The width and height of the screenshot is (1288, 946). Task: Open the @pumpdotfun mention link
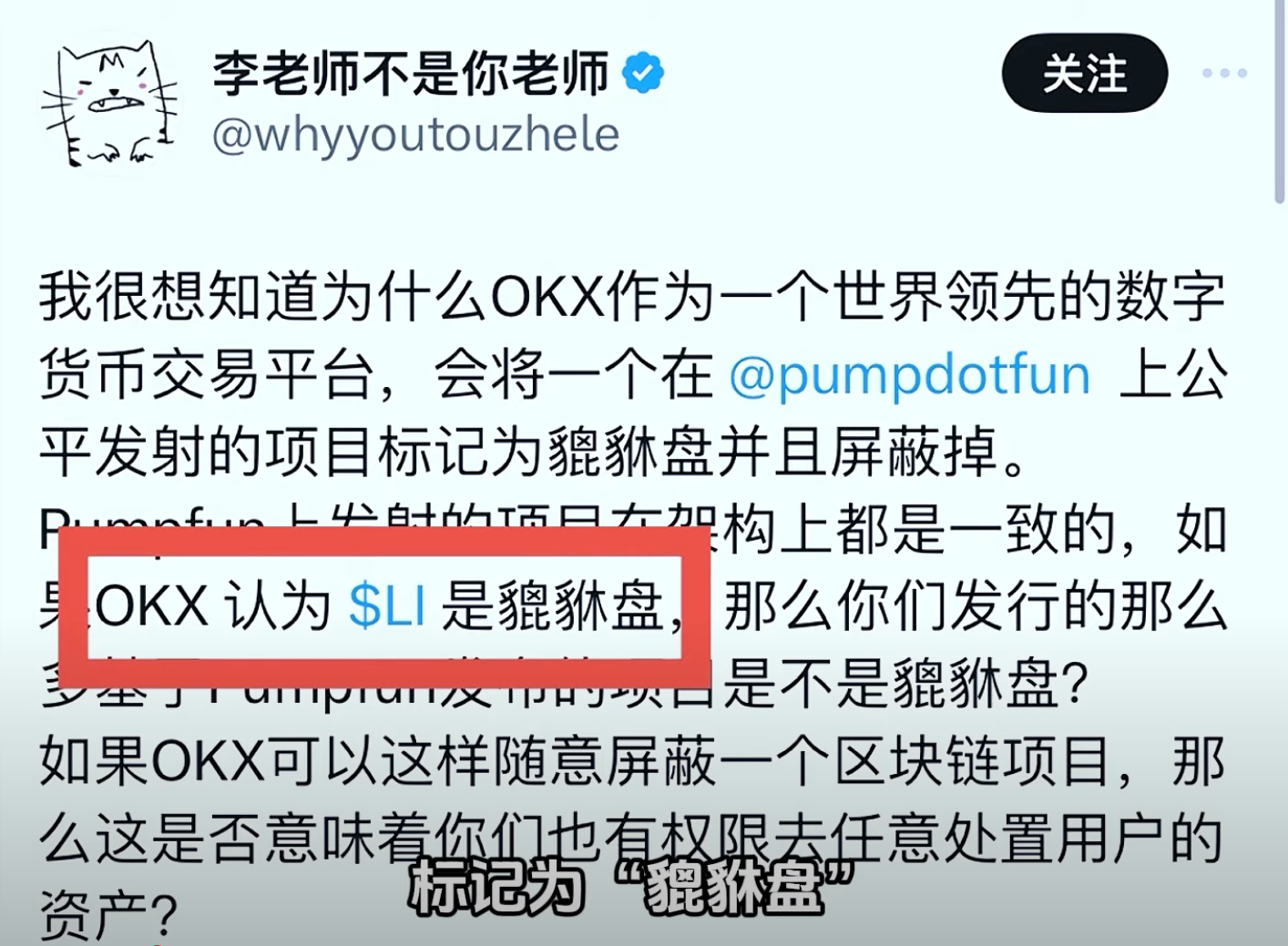coord(909,374)
